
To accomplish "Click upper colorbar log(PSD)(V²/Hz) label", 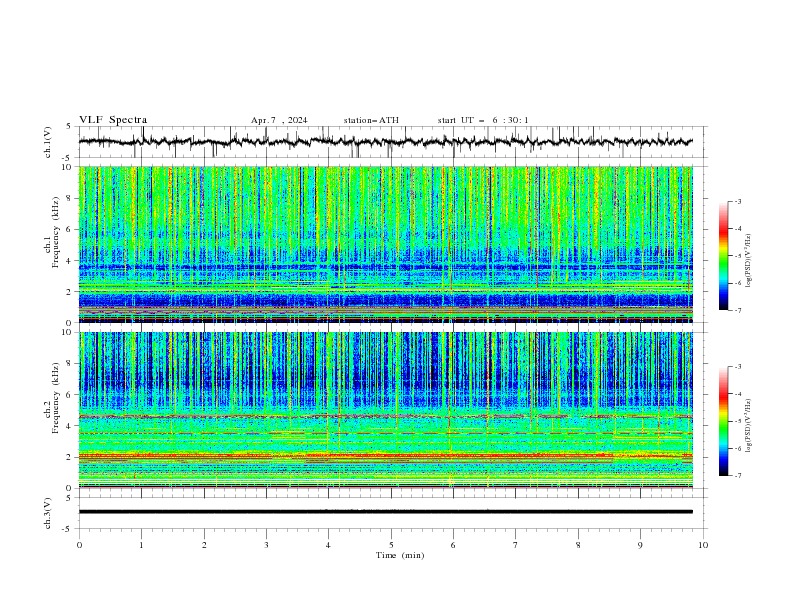I will pyautogui.click(x=748, y=261).
